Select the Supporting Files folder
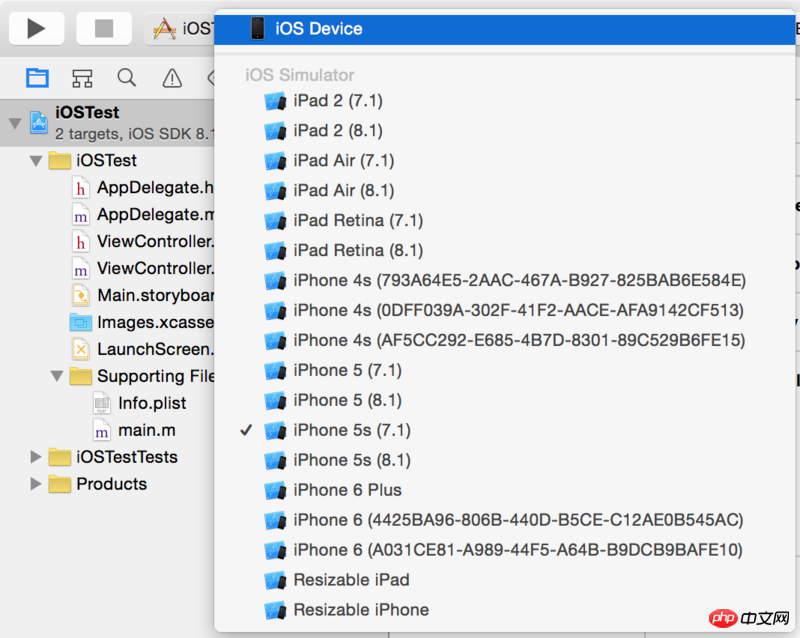The image size is (800, 638). 142,377
